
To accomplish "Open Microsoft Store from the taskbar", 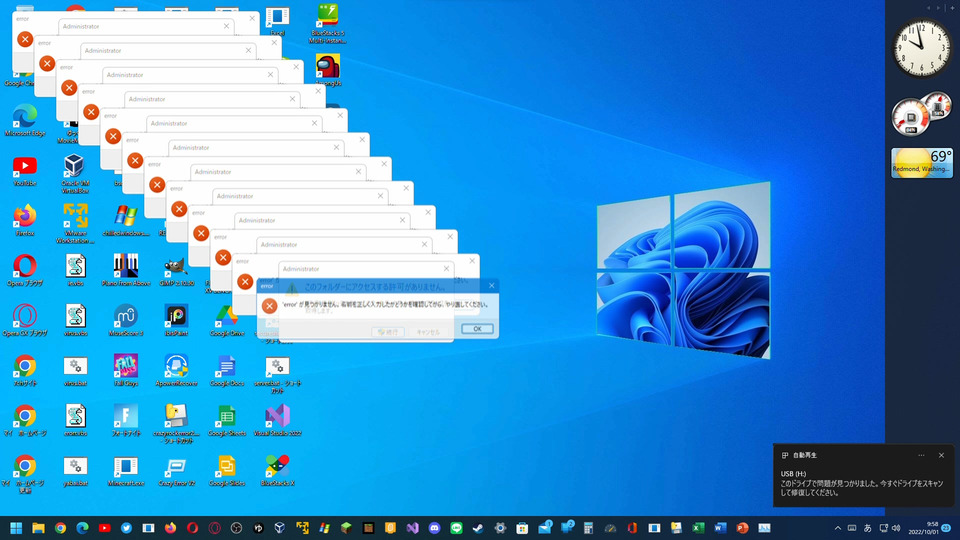I will (x=522, y=528).
